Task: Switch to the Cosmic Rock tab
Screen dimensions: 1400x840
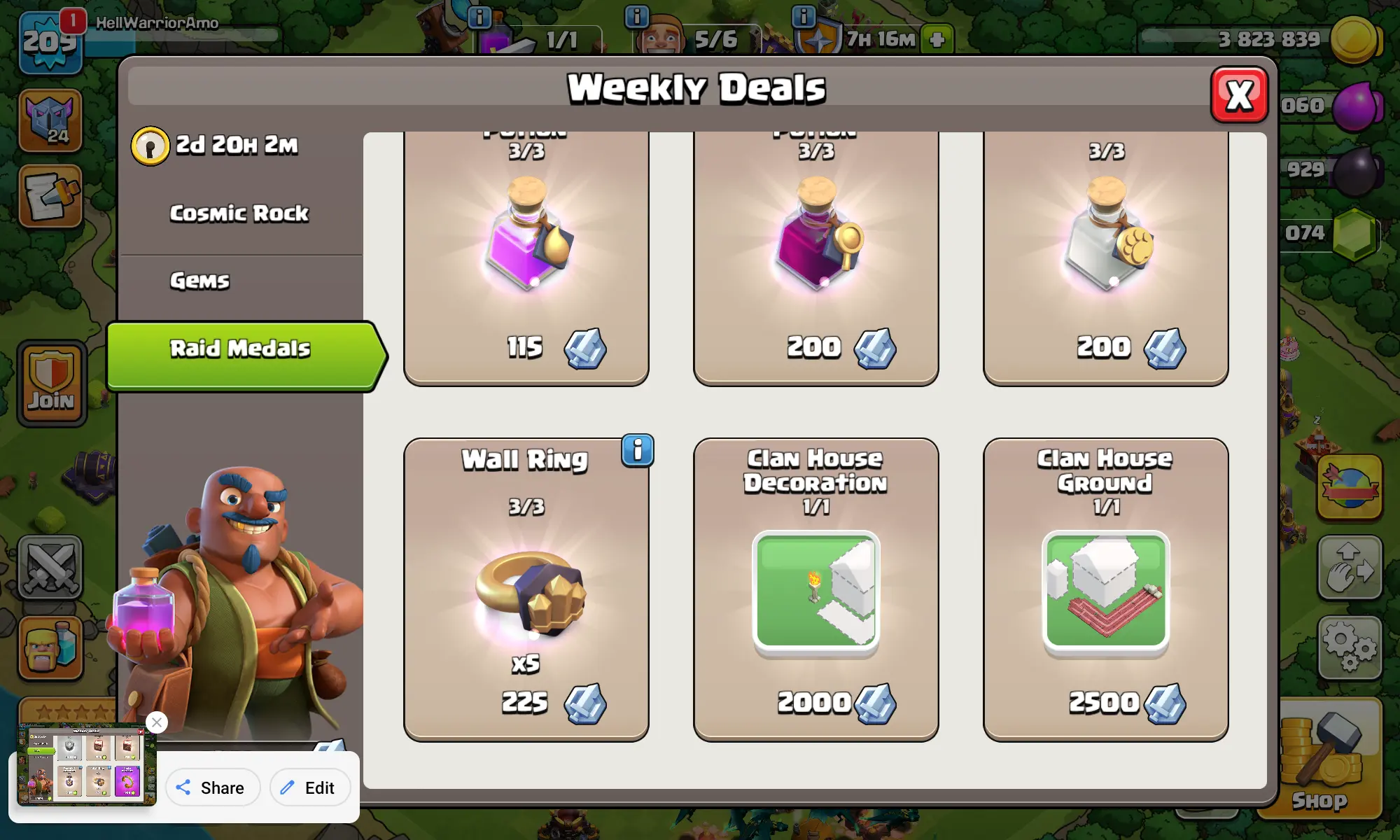Action: click(x=239, y=213)
